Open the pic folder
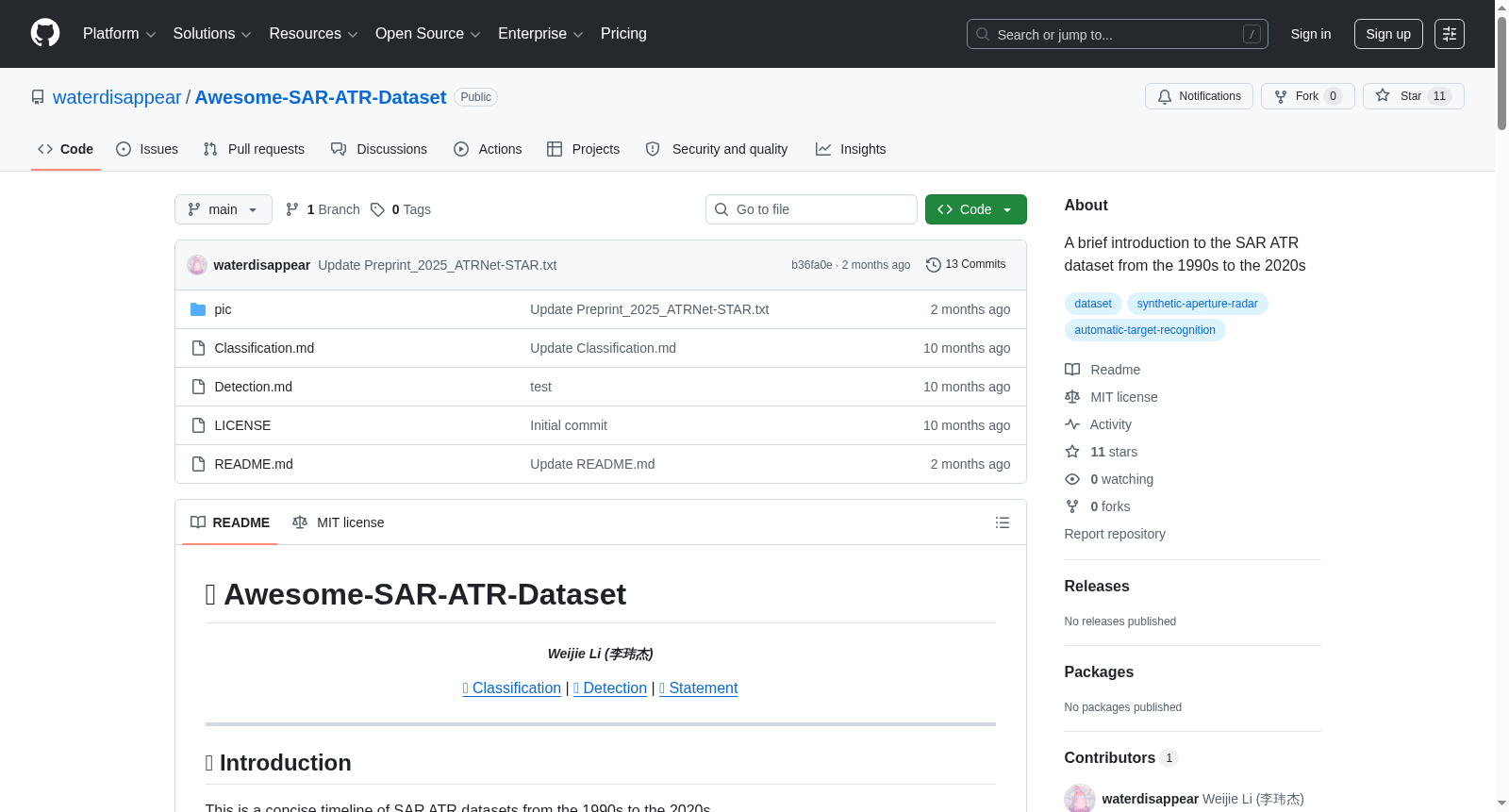The height and width of the screenshot is (812, 1509). pos(223,309)
